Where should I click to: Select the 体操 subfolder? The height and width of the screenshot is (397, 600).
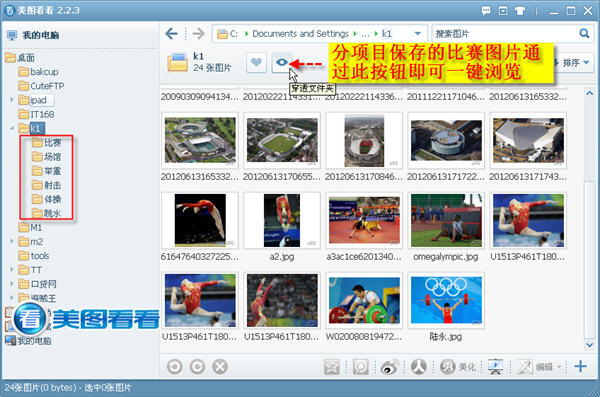[47, 199]
